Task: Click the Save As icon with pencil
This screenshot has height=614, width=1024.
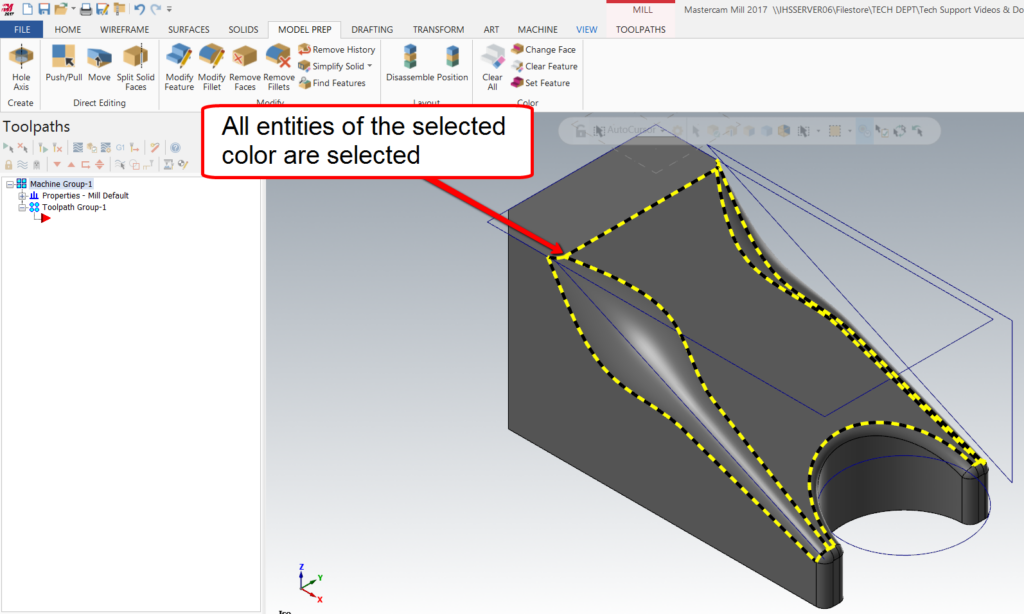Action: coord(103,8)
